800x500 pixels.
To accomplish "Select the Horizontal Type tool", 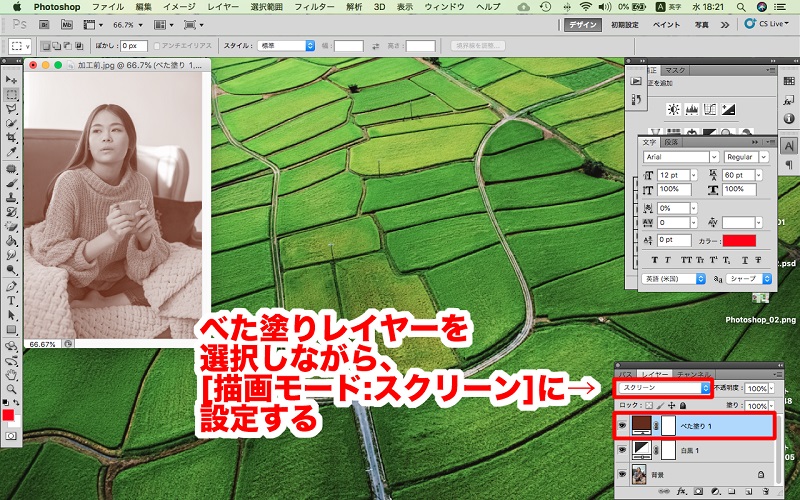I will pos(11,301).
